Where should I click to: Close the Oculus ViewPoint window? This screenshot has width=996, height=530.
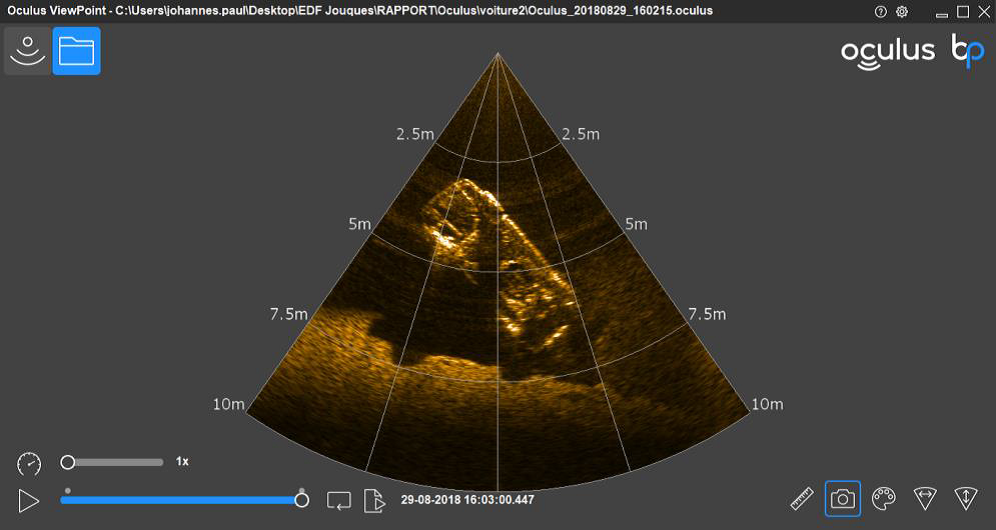[x=983, y=12]
